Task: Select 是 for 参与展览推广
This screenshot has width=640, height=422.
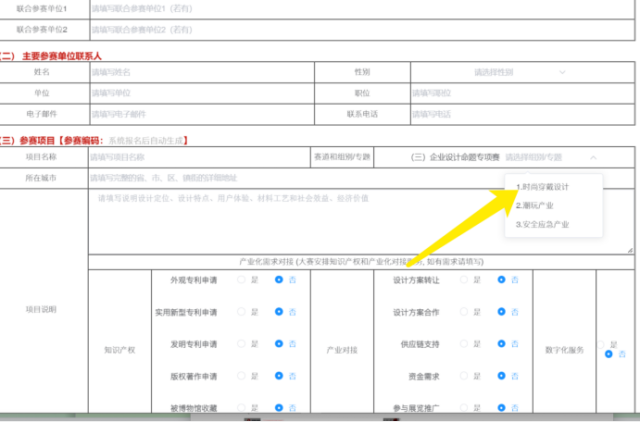Action: tap(464, 407)
